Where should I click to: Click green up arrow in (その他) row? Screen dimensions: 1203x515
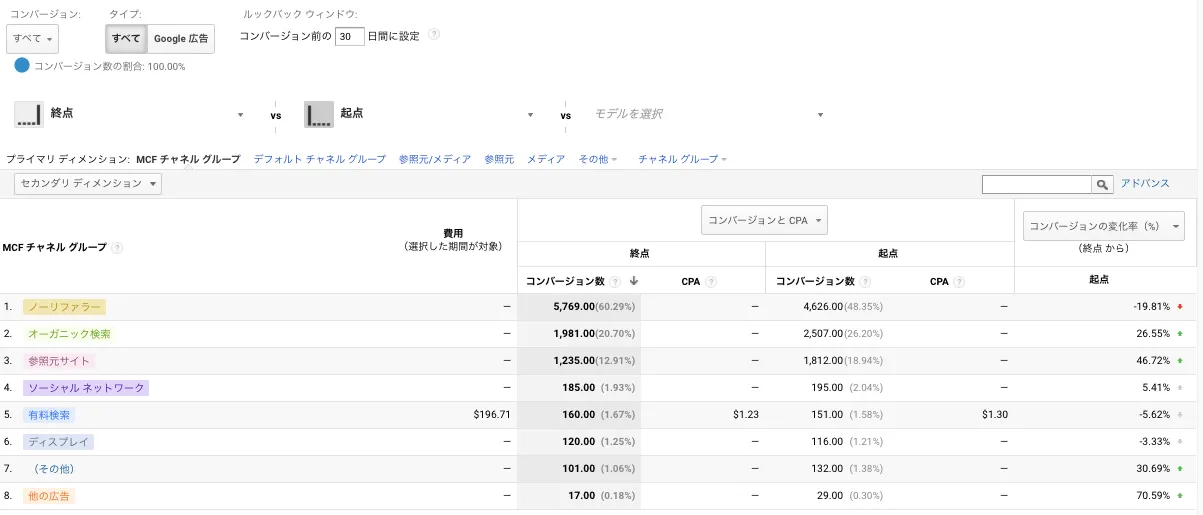(x=1180, y=469)
